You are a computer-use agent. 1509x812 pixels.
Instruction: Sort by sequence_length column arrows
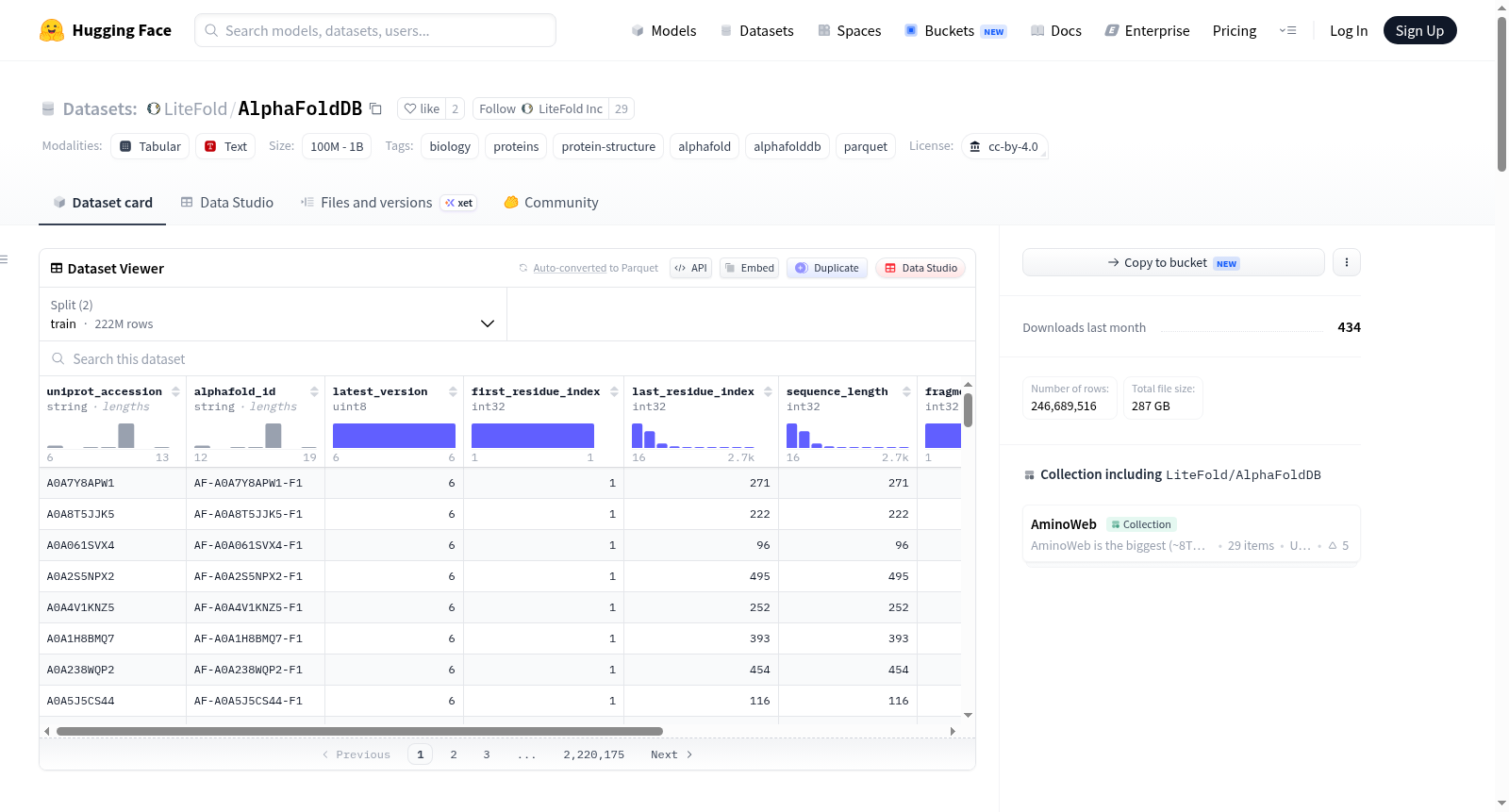tap(906, 391)
